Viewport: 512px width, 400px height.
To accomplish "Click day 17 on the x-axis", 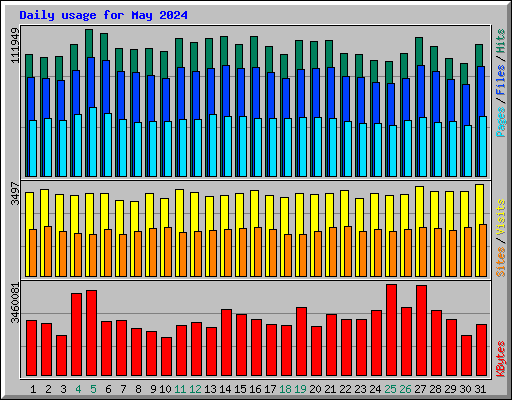I will point(270,389).
